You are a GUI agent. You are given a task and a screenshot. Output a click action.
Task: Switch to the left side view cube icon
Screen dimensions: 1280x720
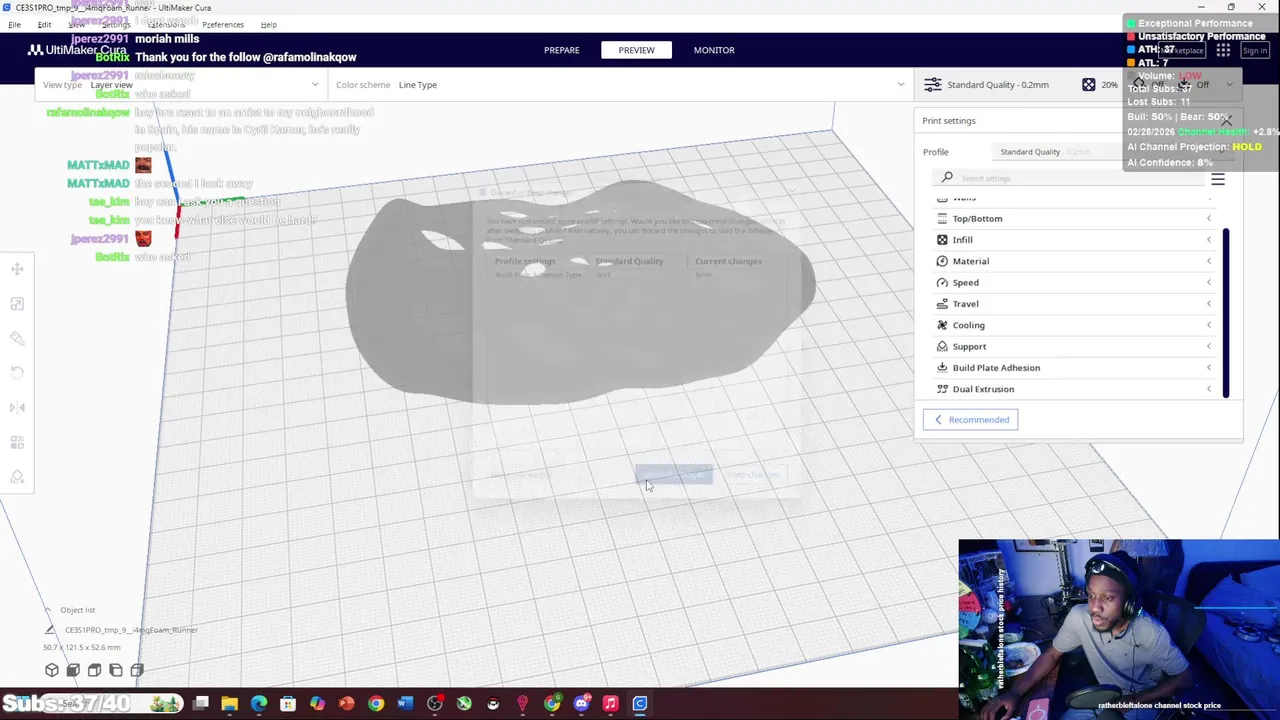pos(116,670)
